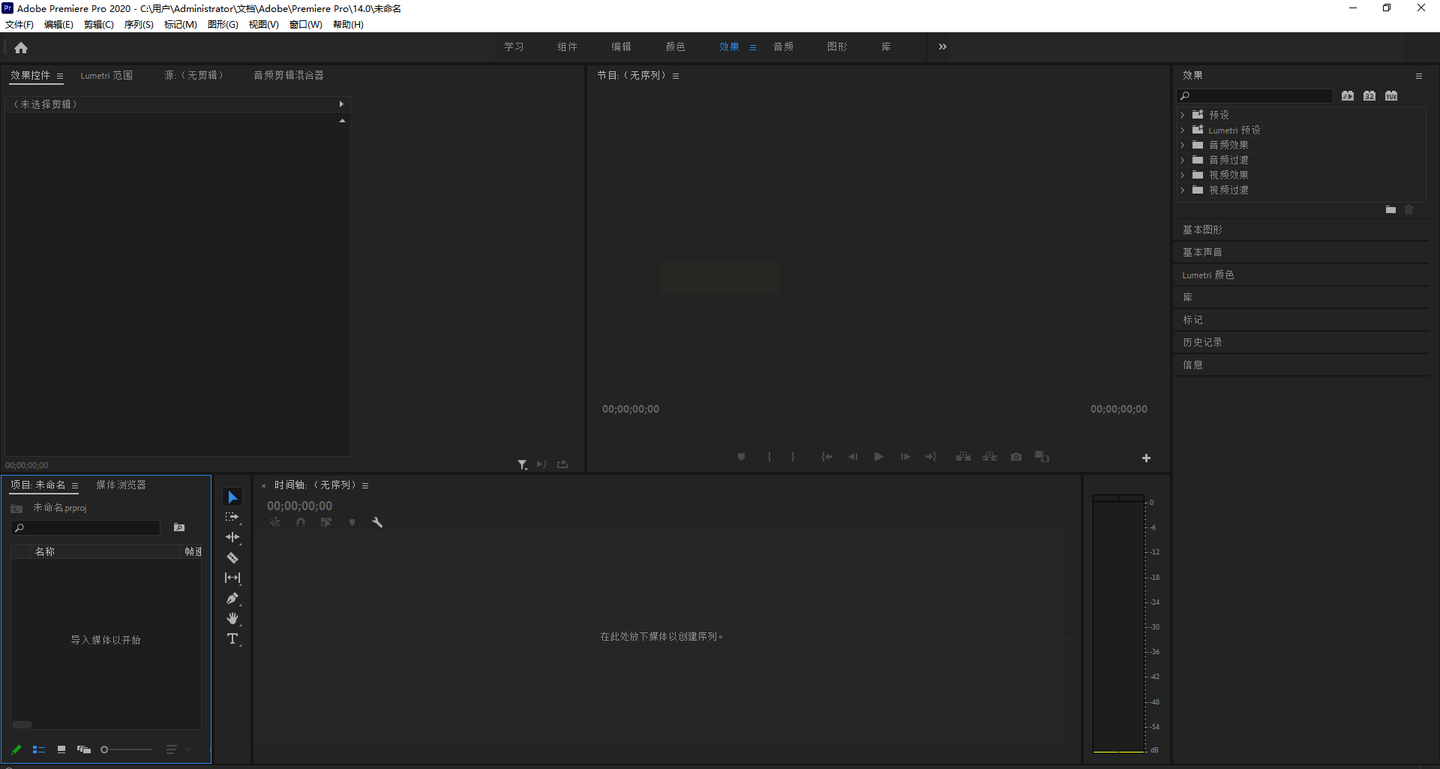1440x769 pixels.
Task: Select the Hand tool
Action: pyautogui.click(x=232, y=619)
